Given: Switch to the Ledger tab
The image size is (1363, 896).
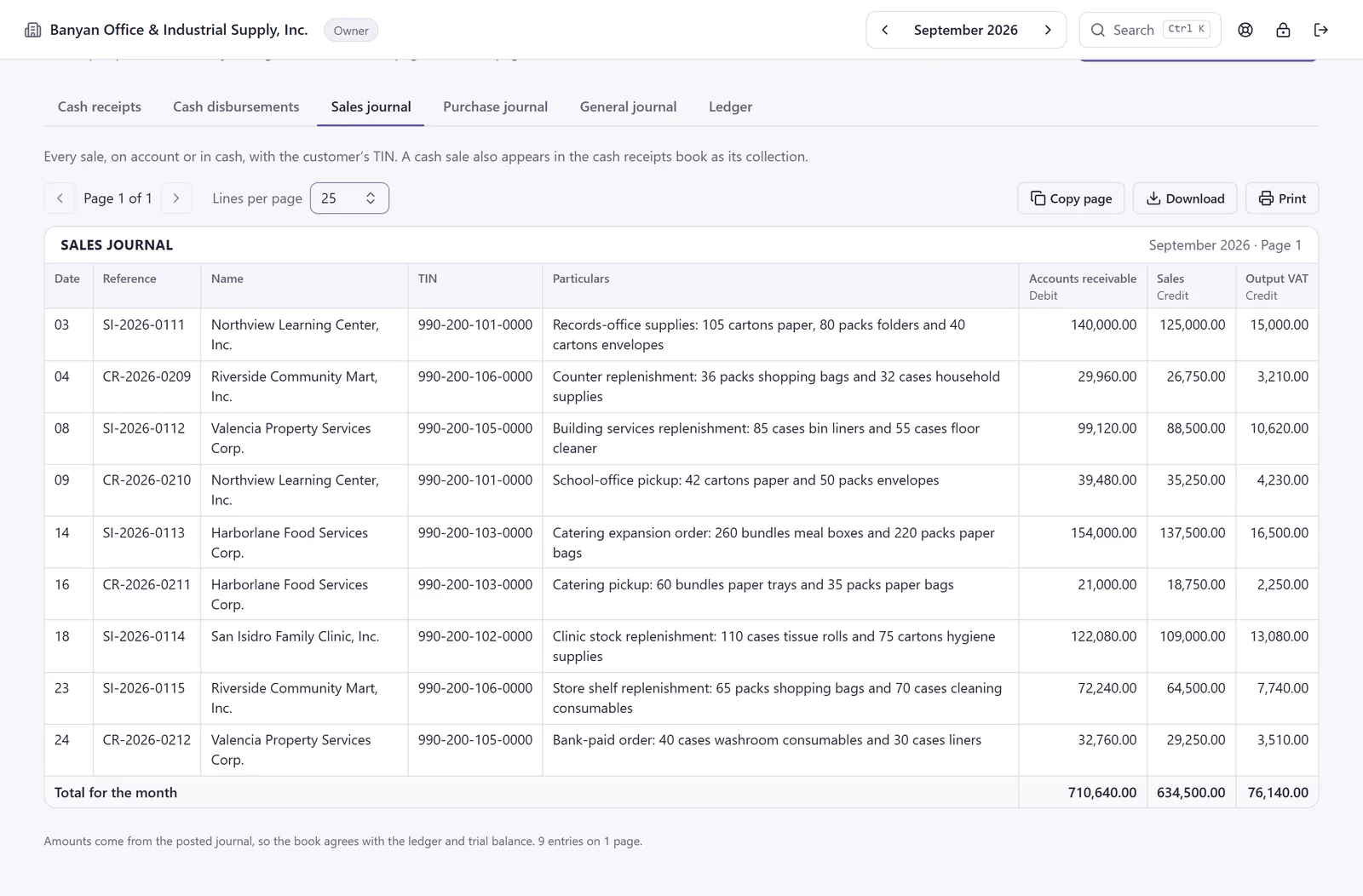Looking at the screenshot, I should [730, 106].
